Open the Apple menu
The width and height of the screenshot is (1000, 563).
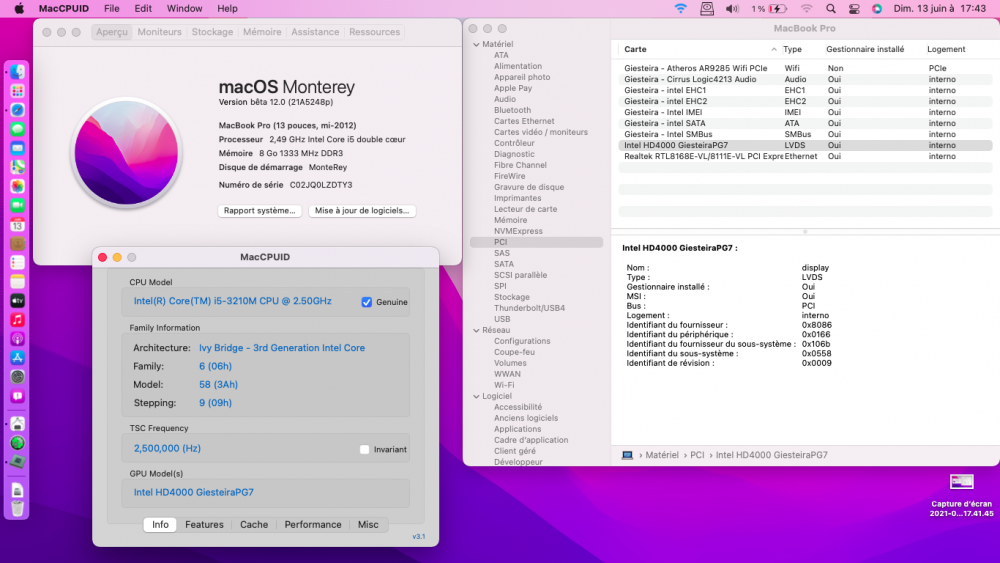point(19,8)
